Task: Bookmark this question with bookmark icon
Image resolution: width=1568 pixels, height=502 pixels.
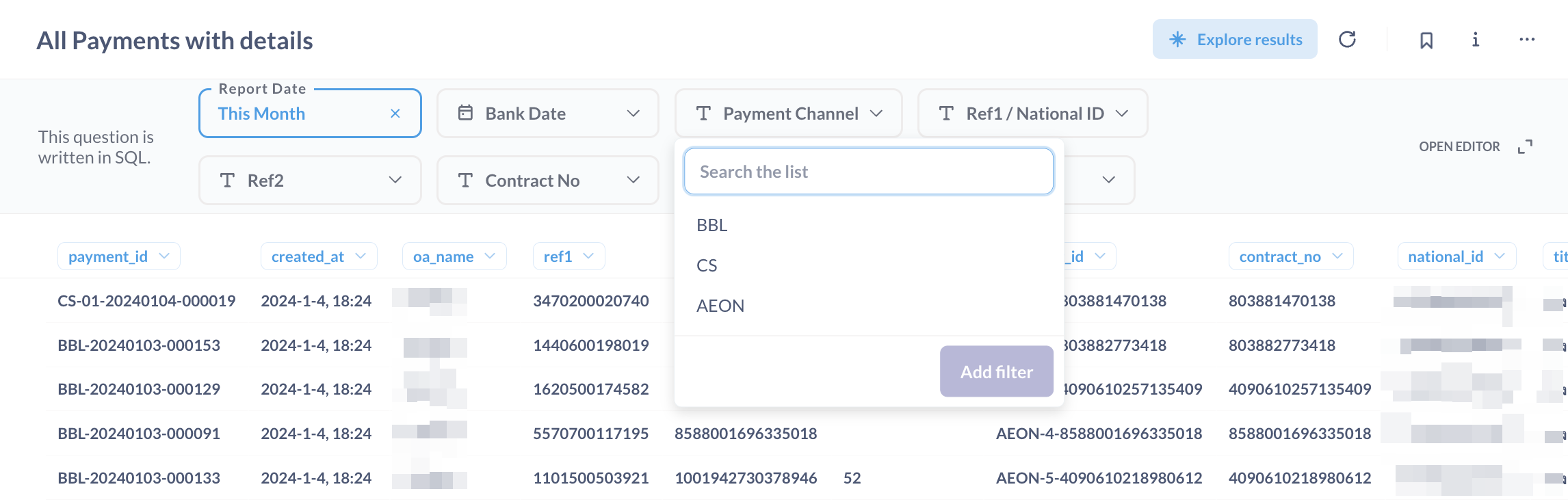Action: [x=1426, y=40]
